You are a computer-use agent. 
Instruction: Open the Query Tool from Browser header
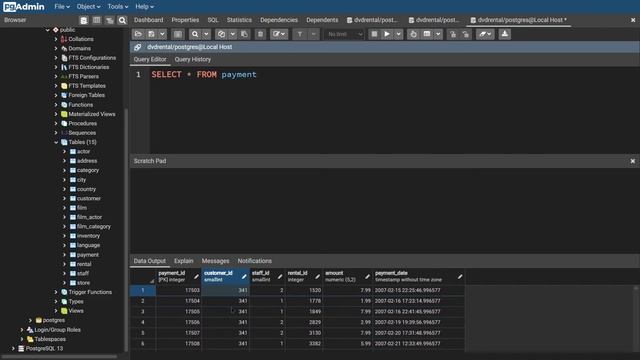click(84, 20)
